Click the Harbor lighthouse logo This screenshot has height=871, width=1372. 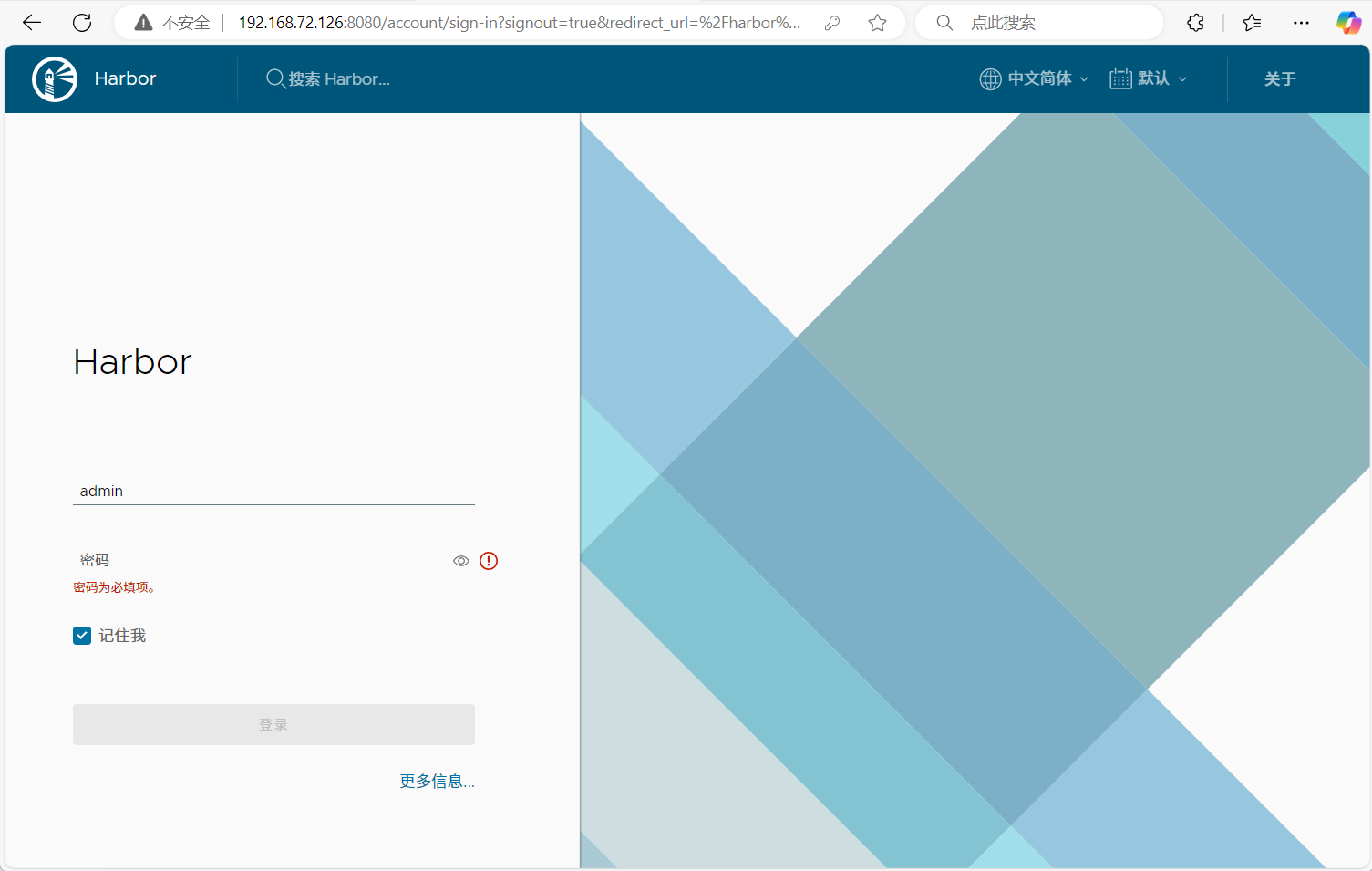tap(55, 79)
